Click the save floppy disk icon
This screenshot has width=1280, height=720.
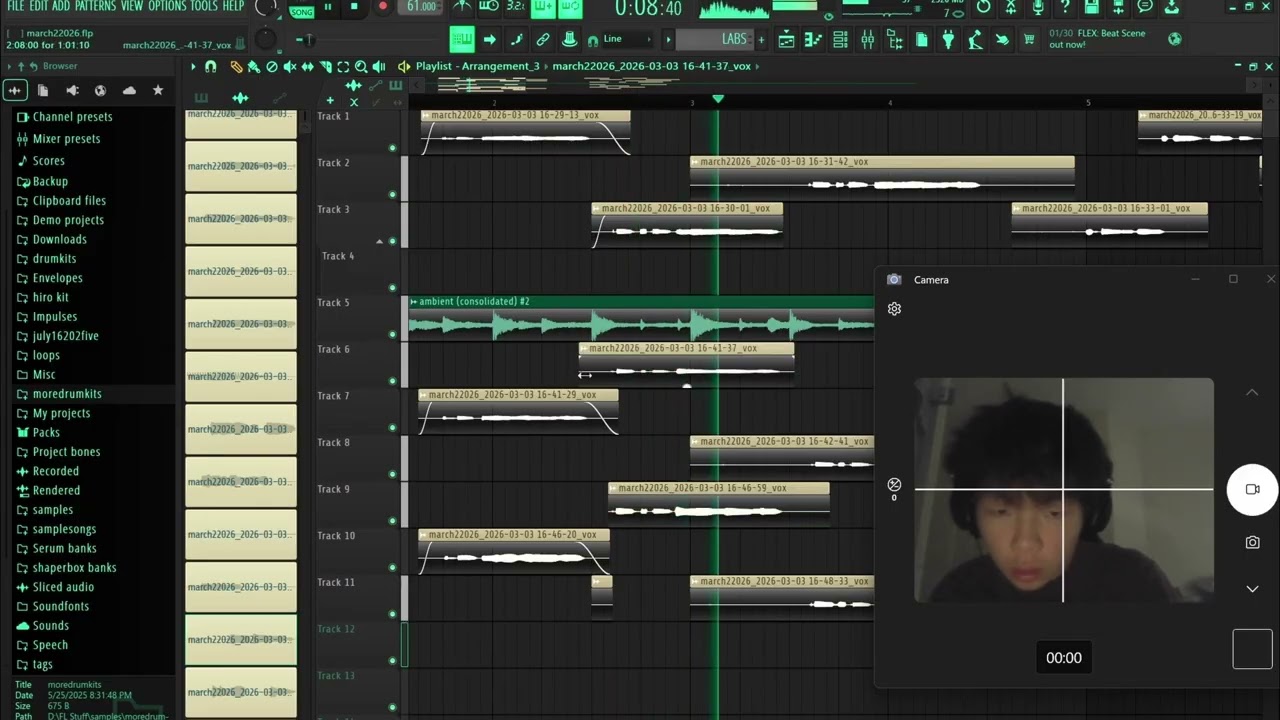point(1092,7)
